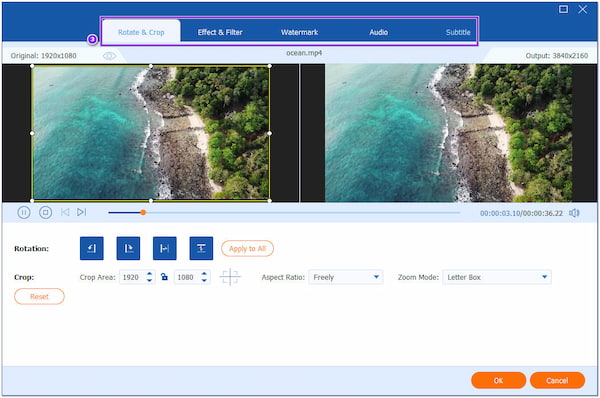Open the Subtitle tab
Viewport: 600px width, 398px height.
458,32
